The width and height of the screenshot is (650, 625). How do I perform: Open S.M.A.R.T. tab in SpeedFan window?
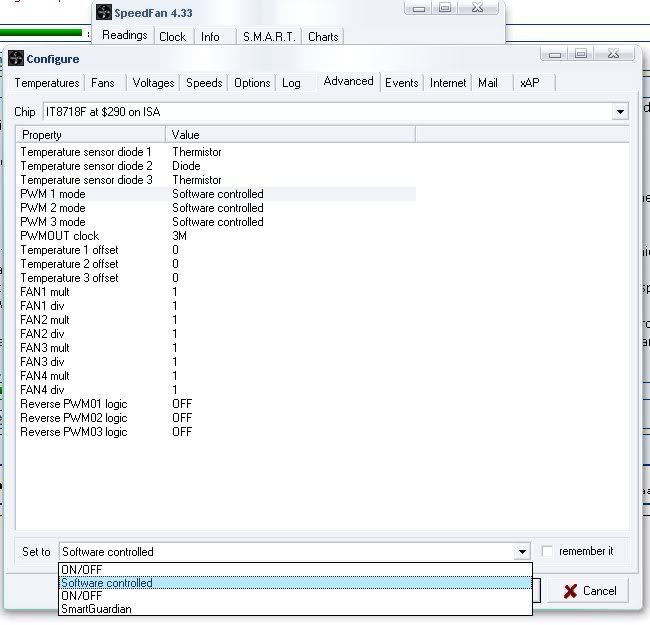click(269, 37)
